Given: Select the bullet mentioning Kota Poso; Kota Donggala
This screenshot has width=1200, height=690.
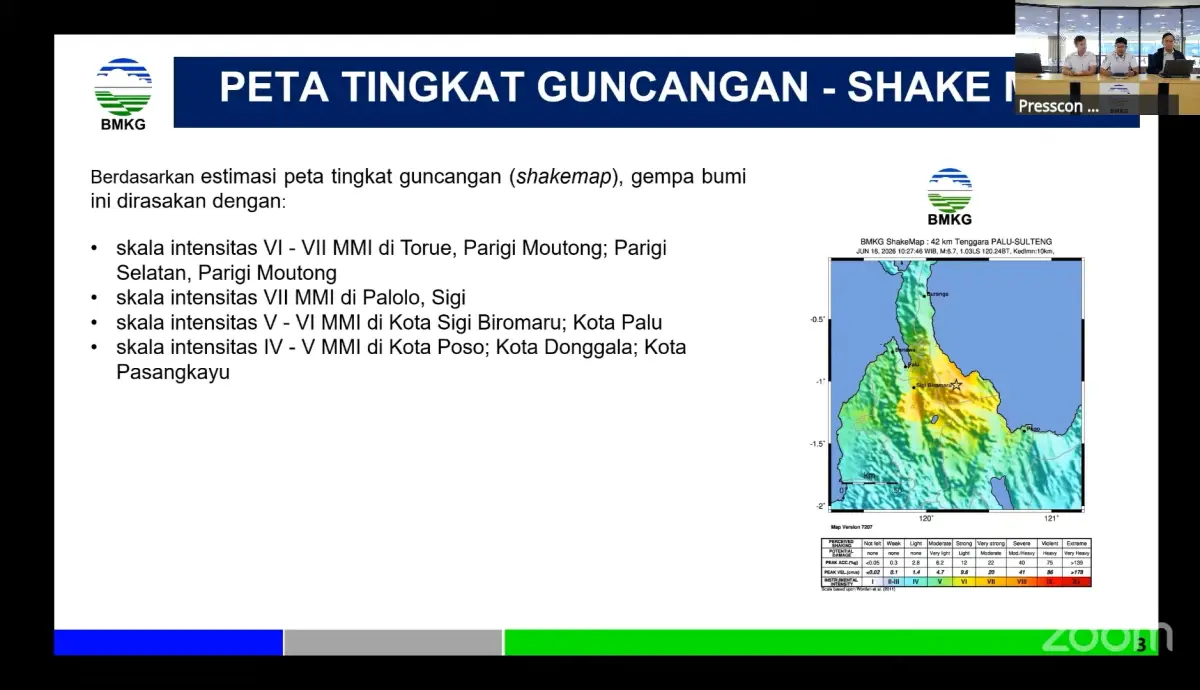Looking at the screenshot, I should point(401,360).
